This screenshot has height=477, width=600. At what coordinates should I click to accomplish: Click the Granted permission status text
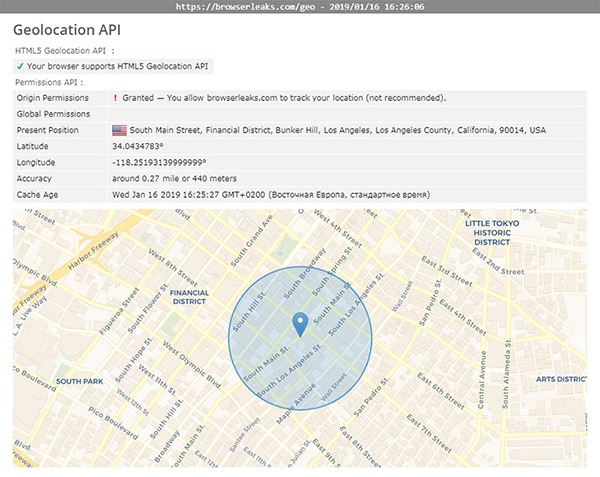tap(284, 98)
